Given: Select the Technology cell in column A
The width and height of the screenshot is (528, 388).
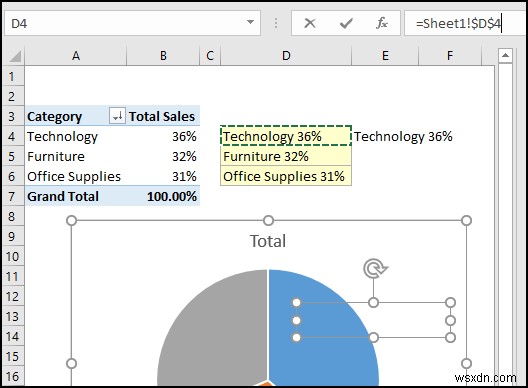Looking at the screenshot, I should pos(76,136).
